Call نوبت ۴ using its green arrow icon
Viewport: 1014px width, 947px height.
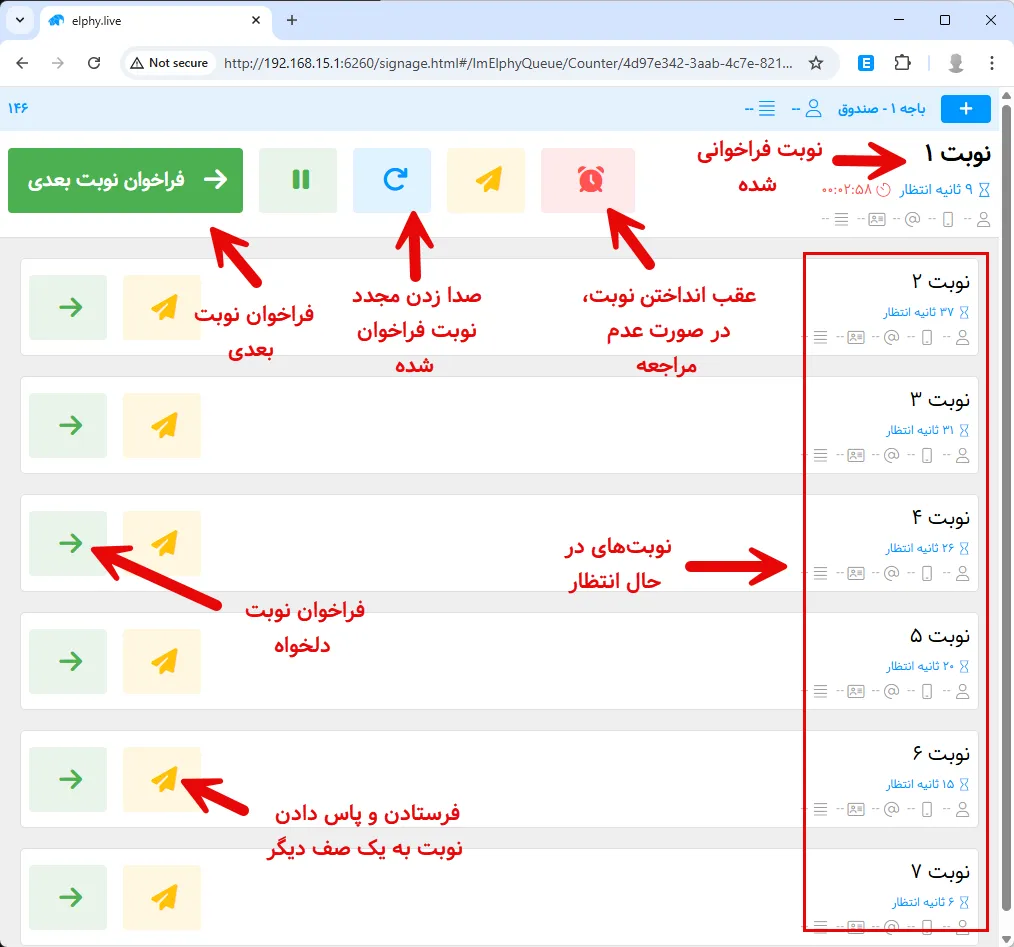68,543
